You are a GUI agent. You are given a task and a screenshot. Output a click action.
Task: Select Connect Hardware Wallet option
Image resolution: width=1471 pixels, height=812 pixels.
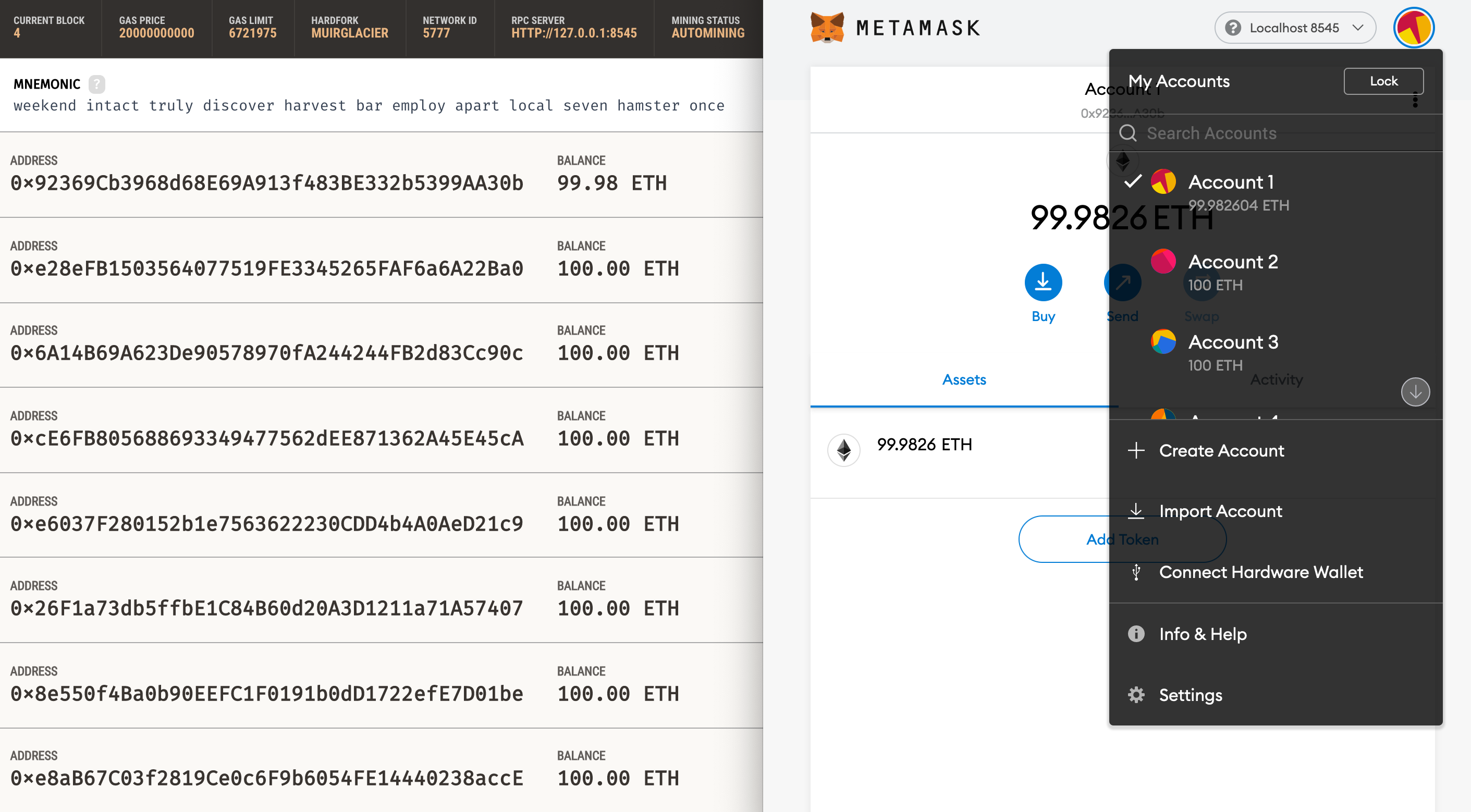[x=1260, y=572]
